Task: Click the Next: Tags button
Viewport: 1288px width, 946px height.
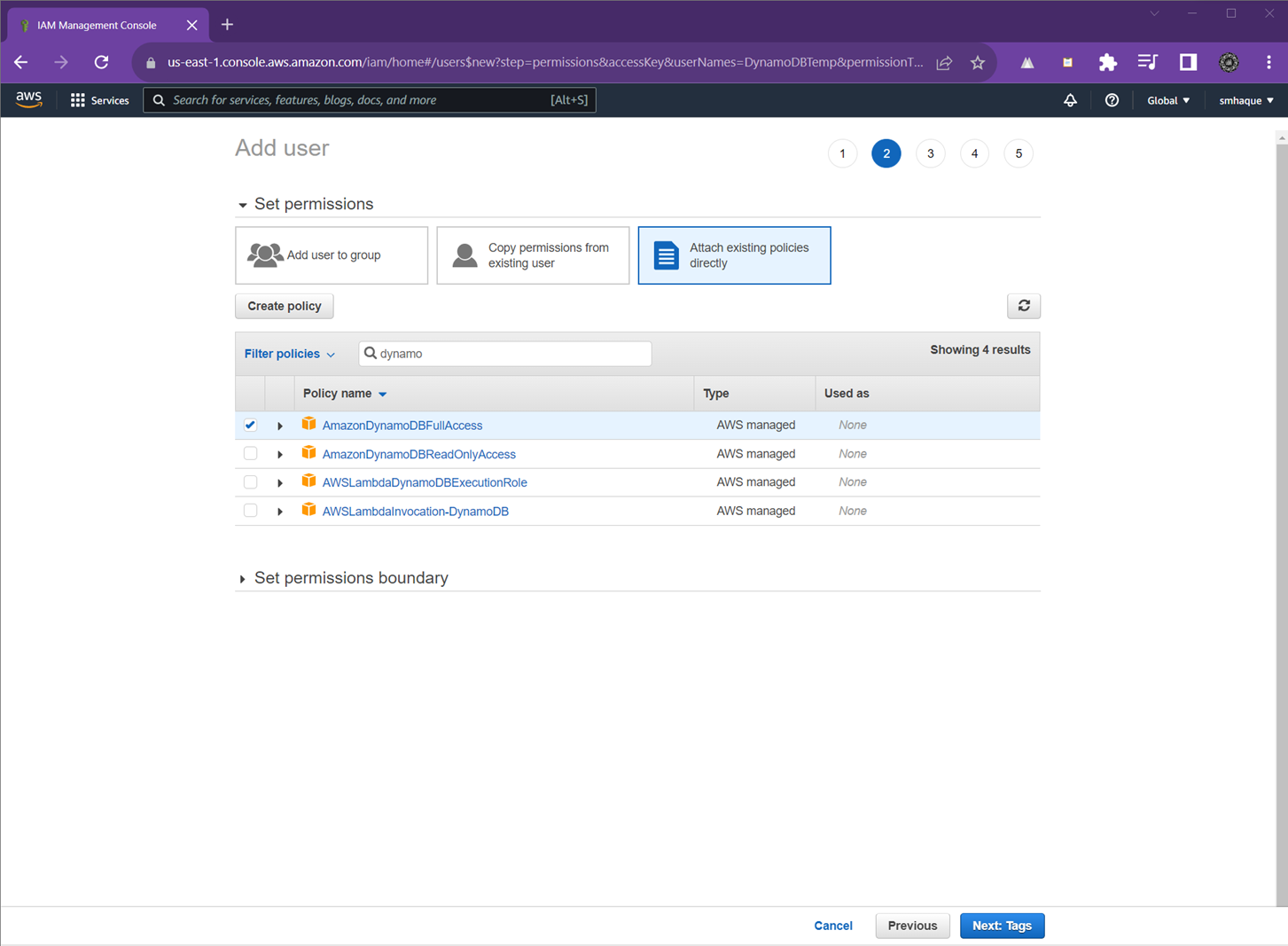Action: point(1002,926)
